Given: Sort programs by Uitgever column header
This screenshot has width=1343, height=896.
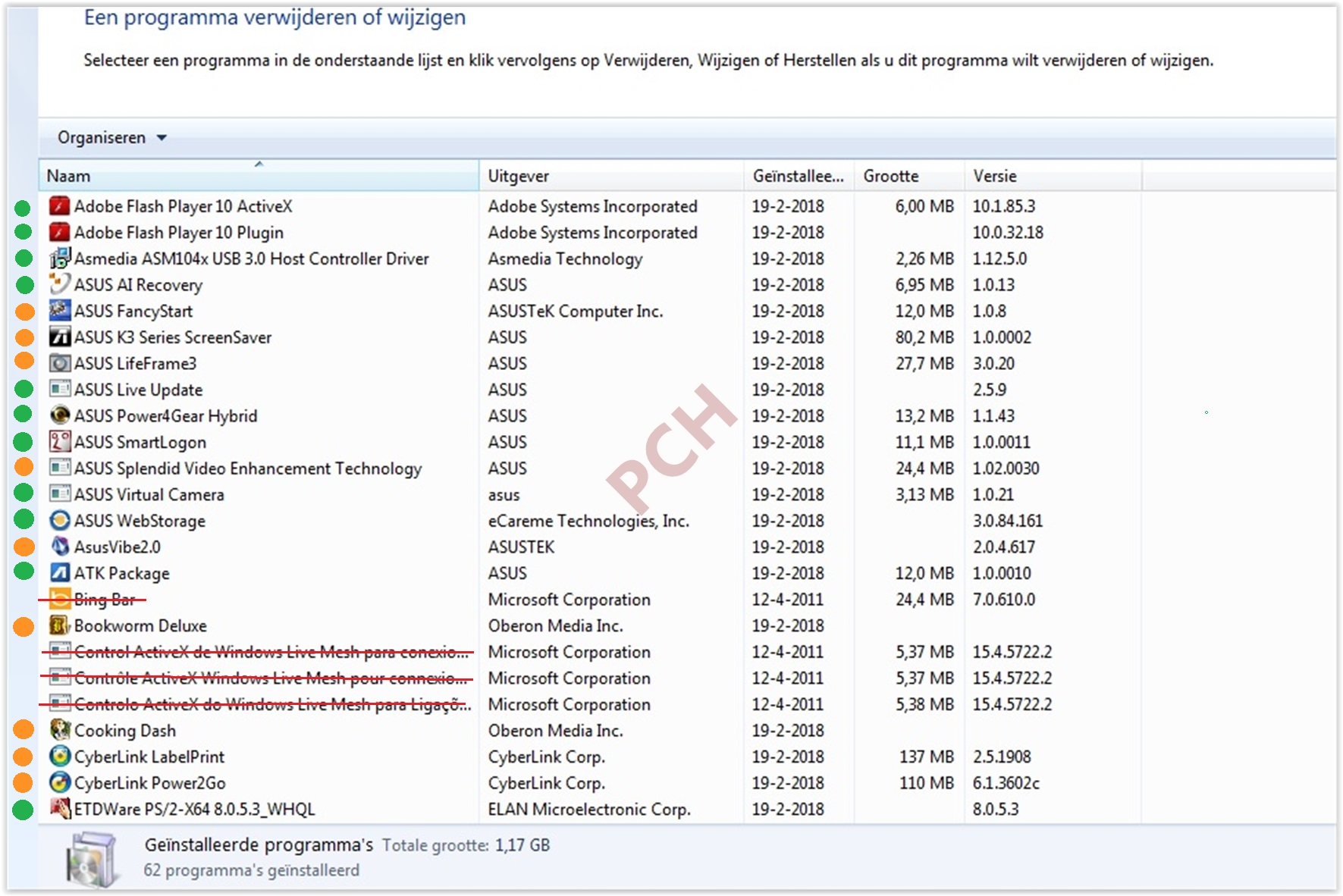Looking at the screenshot, I should [611, 176].
